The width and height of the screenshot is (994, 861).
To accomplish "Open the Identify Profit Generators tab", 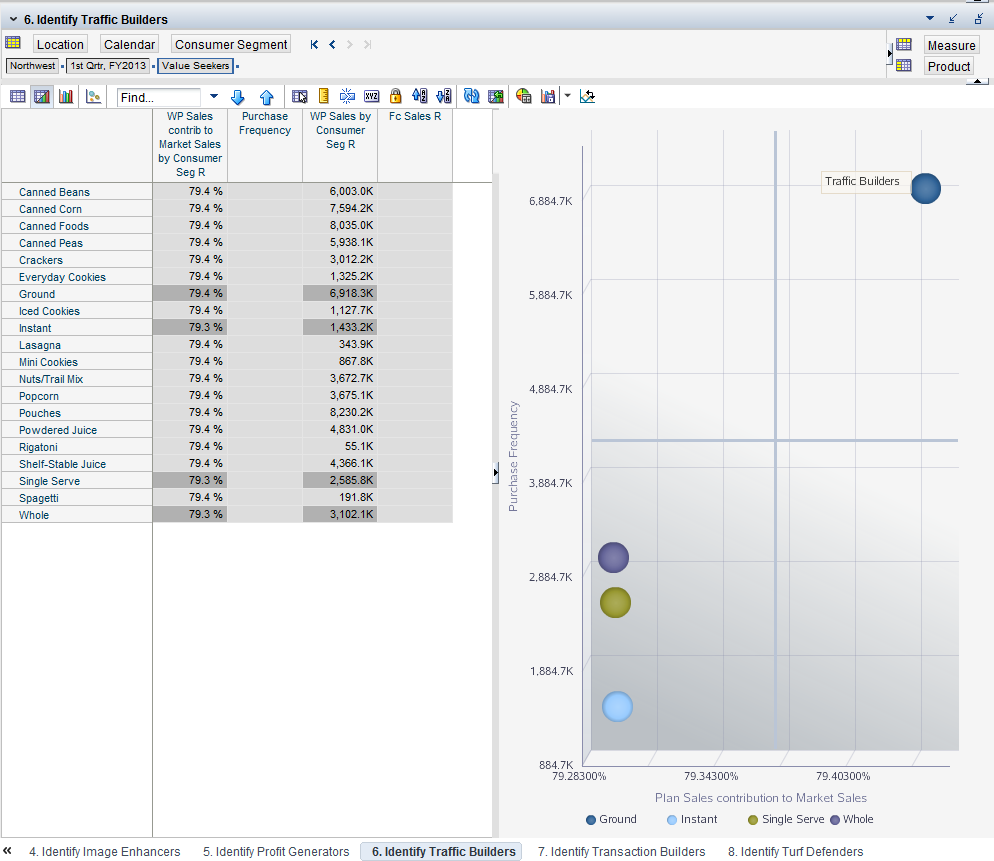I will (275, 852).
